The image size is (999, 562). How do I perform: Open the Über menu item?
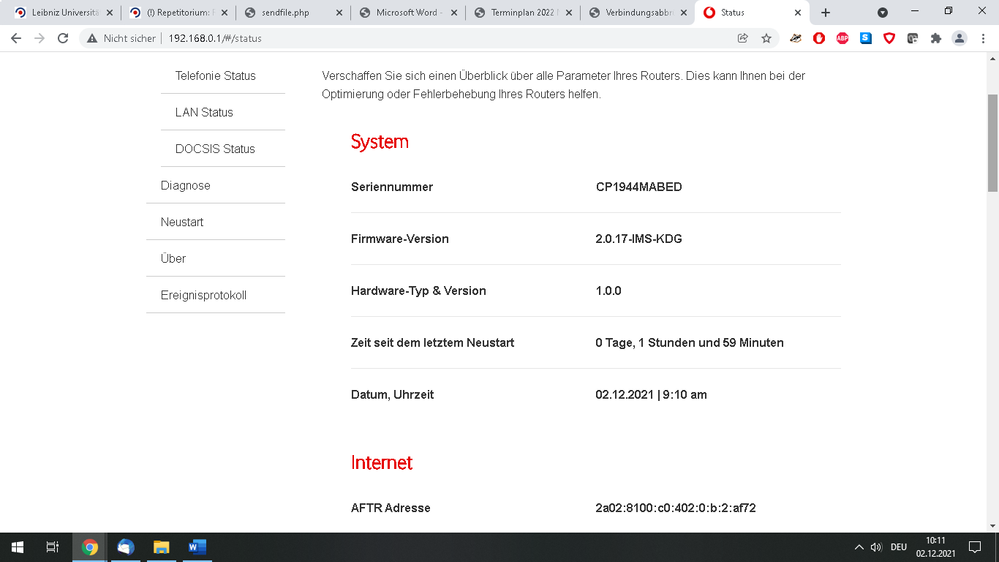pyautogui.click(x=173, y=259)
